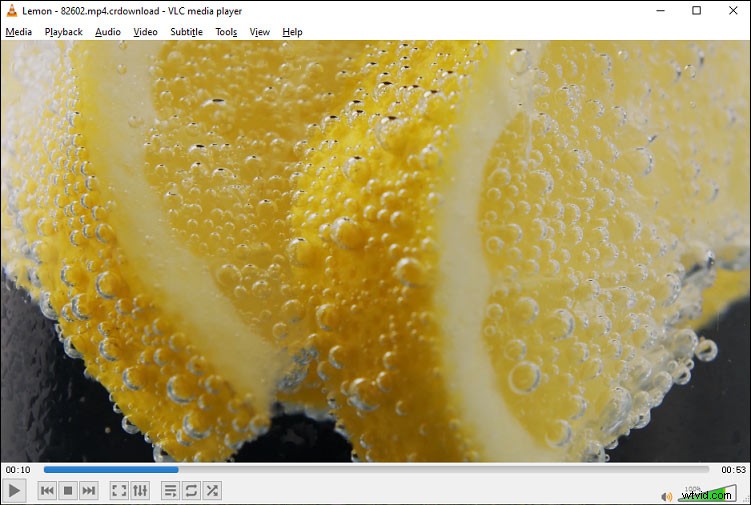Toggle random shuffle playback
Image resolution: width=751 pixels, height=505 pixels.
coord(212,491)
